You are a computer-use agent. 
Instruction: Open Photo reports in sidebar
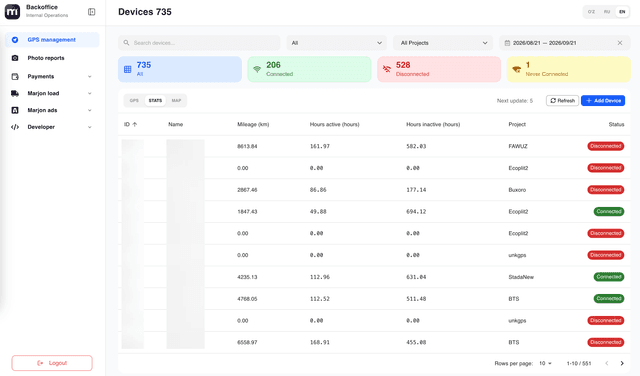(x=52, y=58)
